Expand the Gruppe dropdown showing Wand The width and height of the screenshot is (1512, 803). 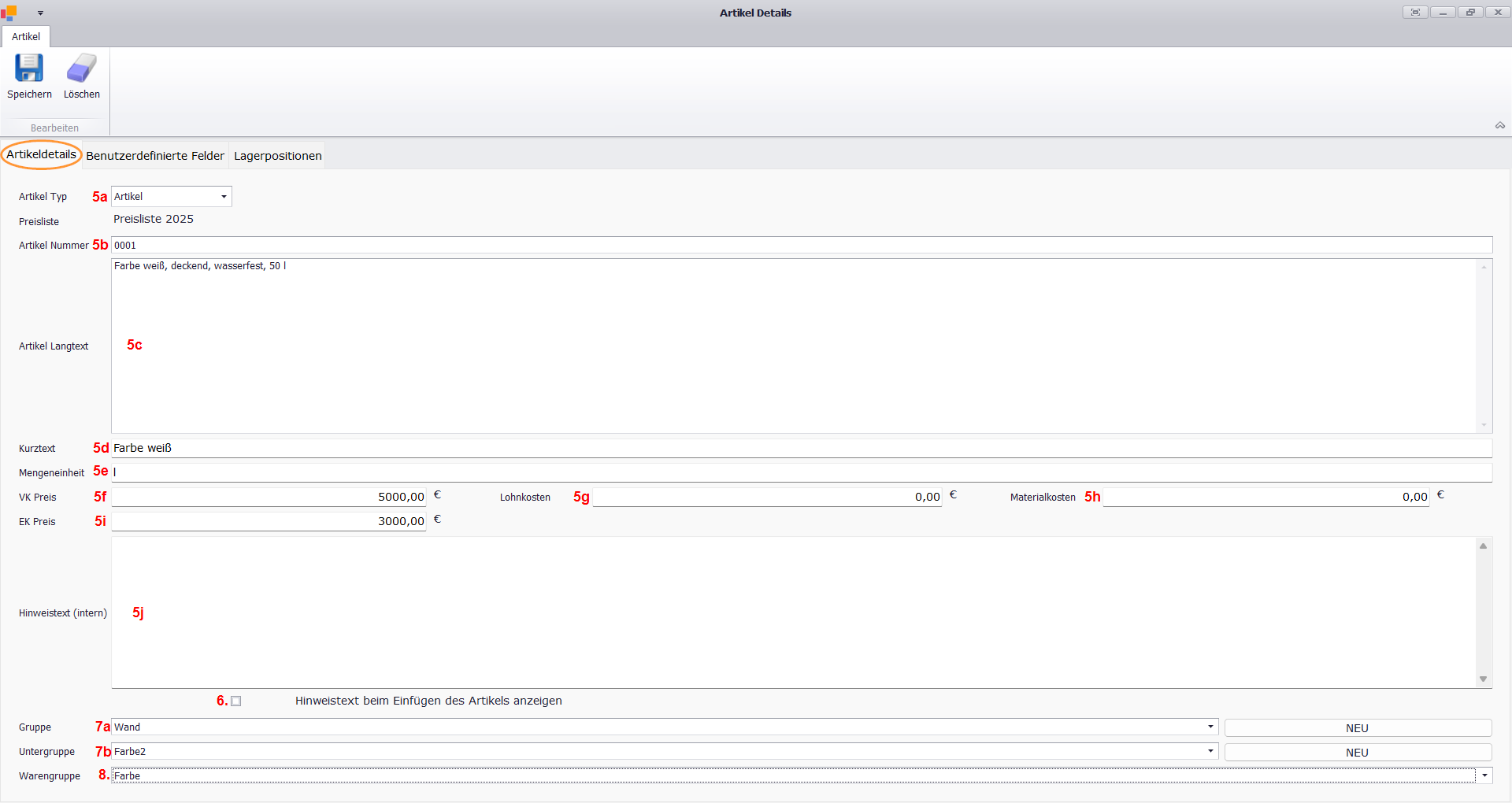1210,727
